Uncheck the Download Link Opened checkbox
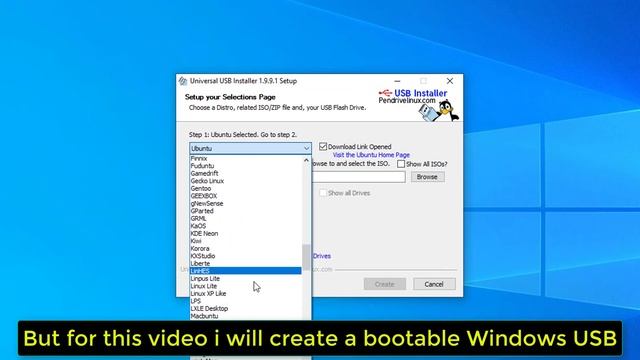 click(323, 147)
